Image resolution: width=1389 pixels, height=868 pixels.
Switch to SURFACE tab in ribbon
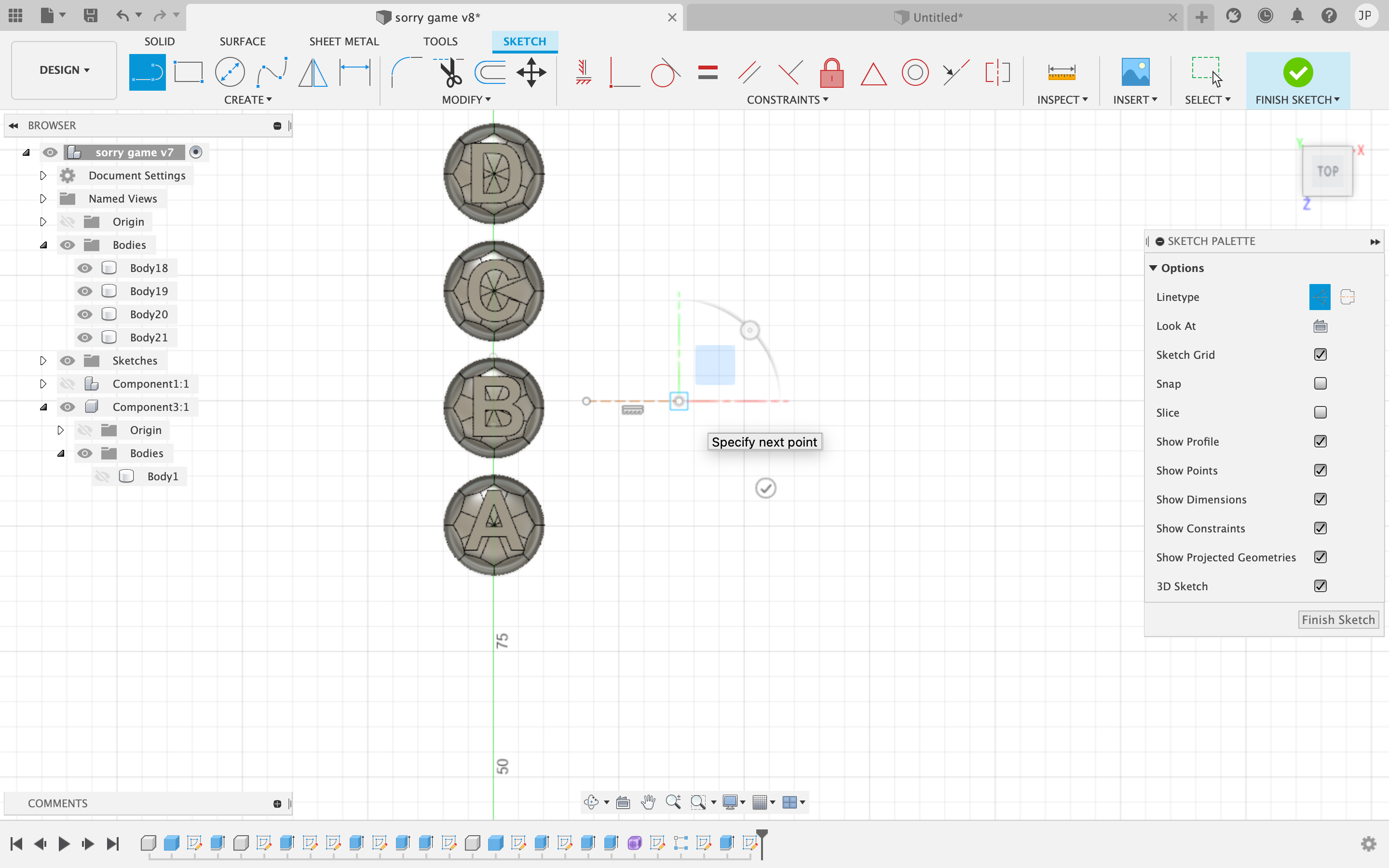242,41
